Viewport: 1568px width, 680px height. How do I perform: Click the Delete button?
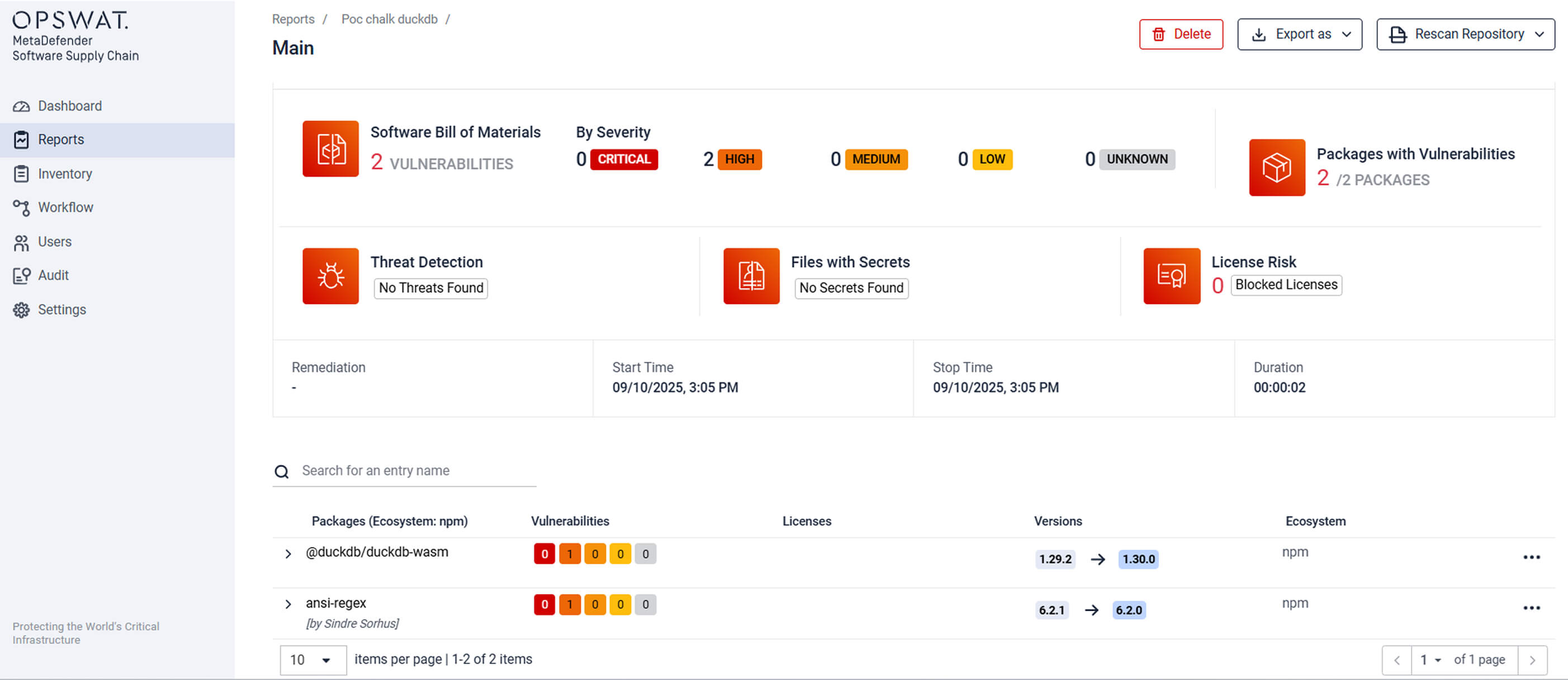[x=1180, y=34]
